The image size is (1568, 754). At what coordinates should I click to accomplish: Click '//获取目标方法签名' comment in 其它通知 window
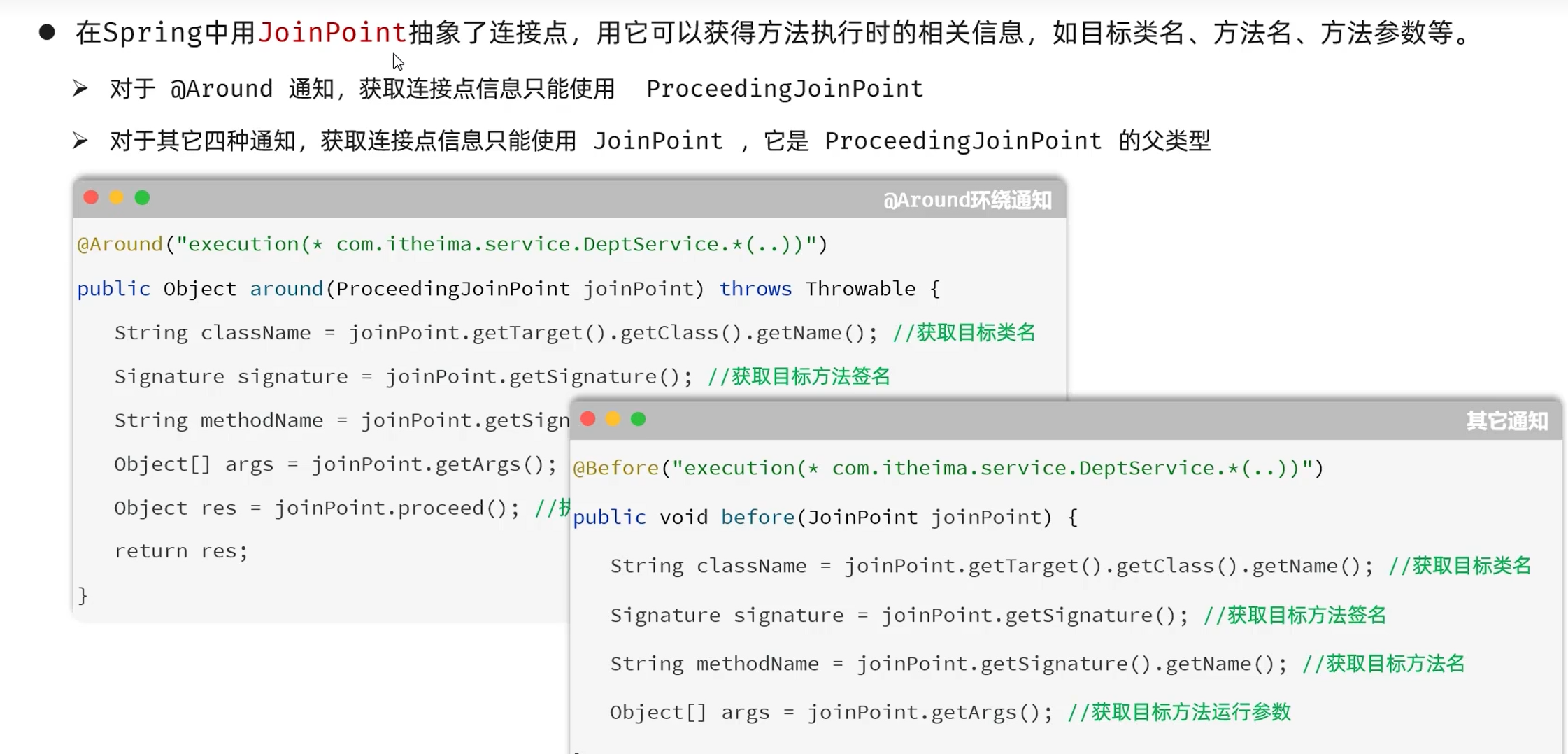click(1295, 615)
